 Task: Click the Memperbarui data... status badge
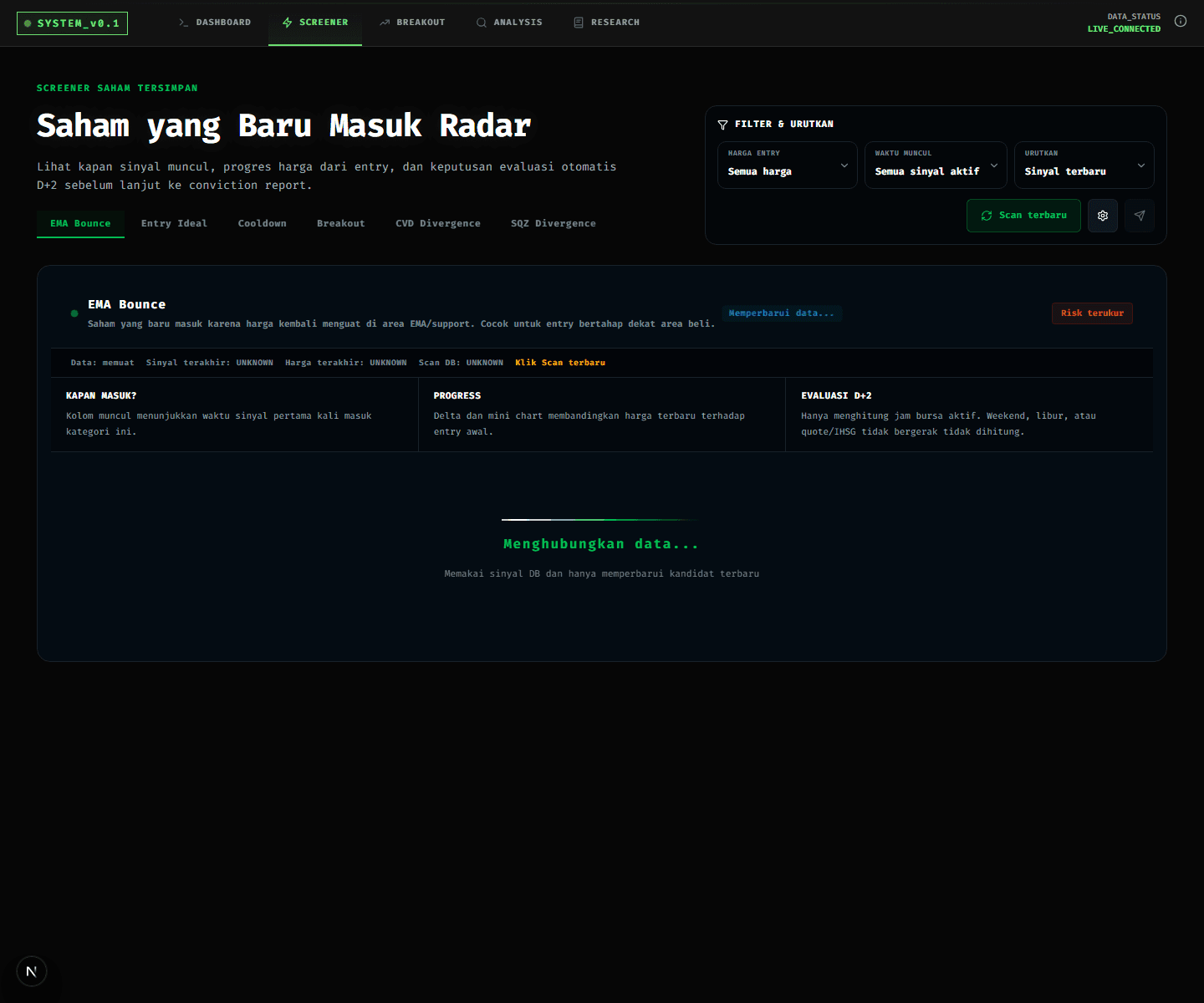point(782,313)
